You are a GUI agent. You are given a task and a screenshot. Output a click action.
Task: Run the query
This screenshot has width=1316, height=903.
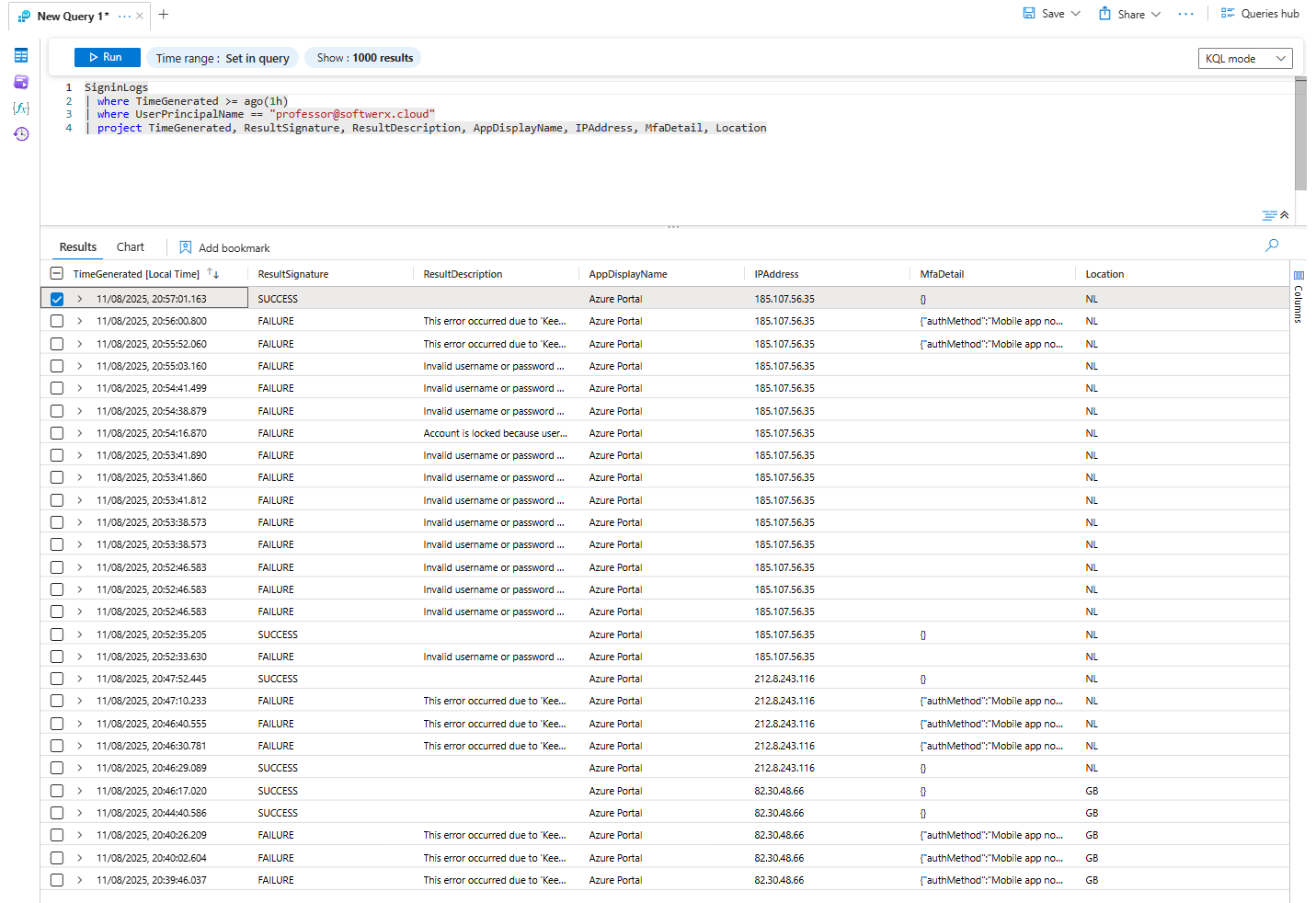pyautogui.click(x=107, y=57)
